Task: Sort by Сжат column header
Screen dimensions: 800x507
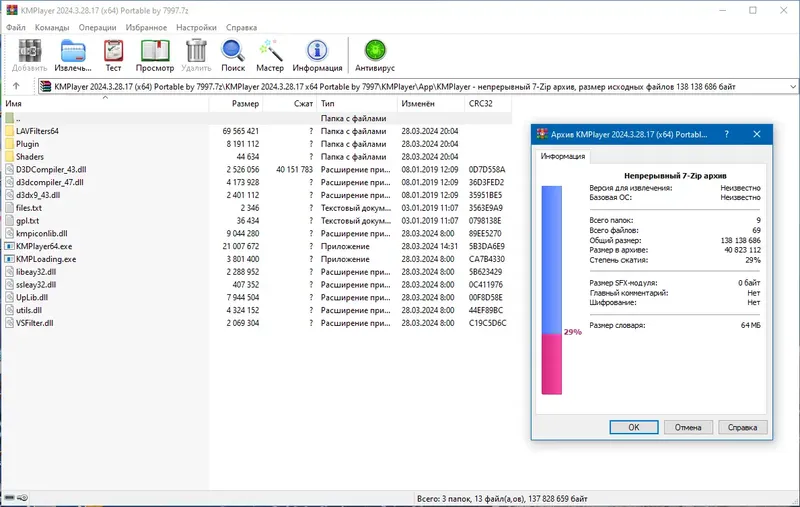Action: [289, 104]
